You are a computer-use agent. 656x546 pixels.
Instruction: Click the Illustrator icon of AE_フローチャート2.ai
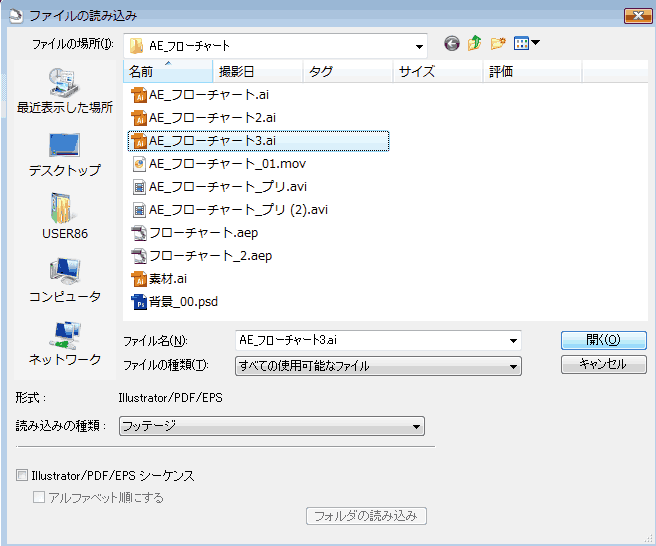point(139,118)
